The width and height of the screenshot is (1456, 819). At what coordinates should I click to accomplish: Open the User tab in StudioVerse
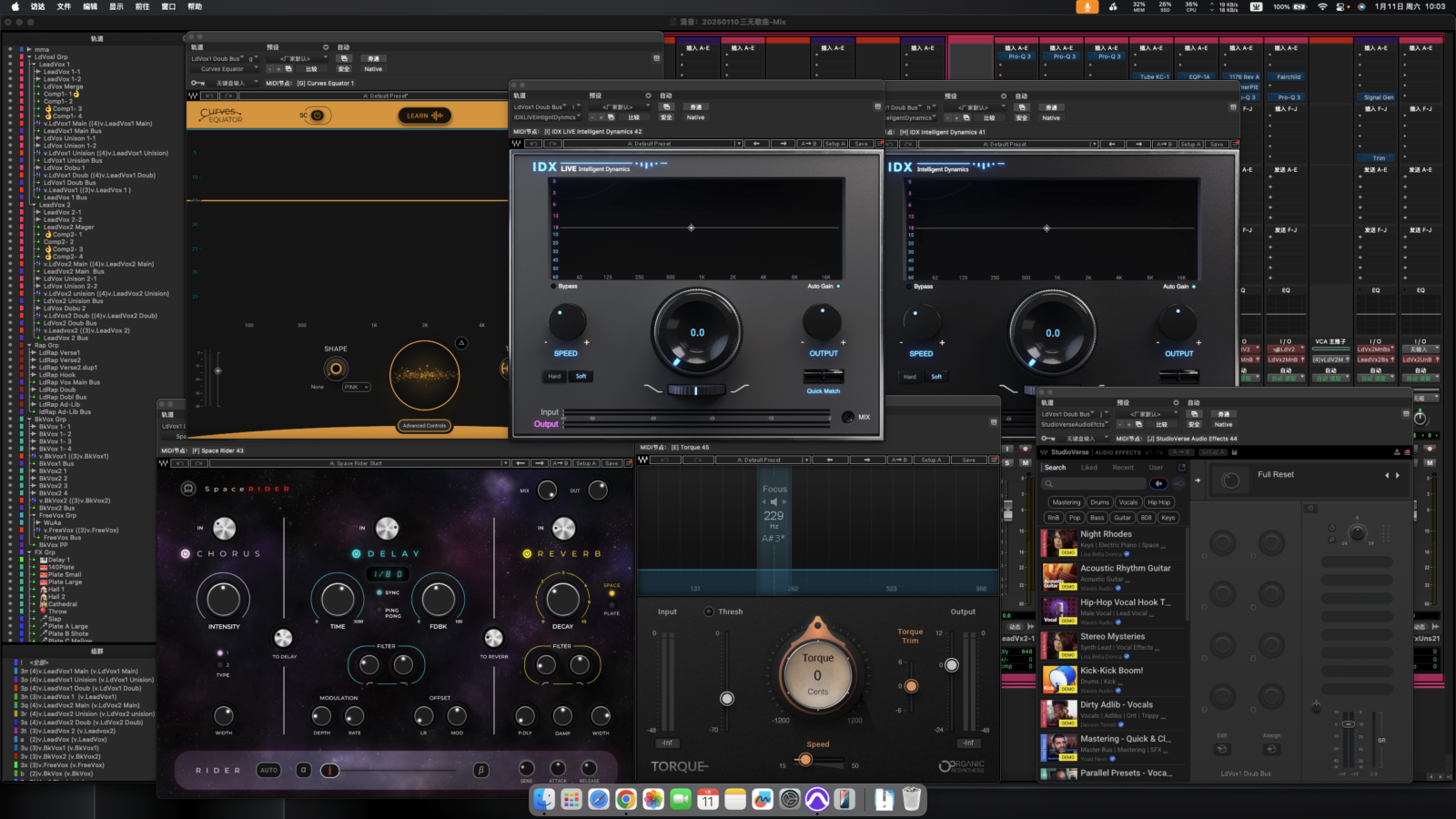click(1156, 467)
